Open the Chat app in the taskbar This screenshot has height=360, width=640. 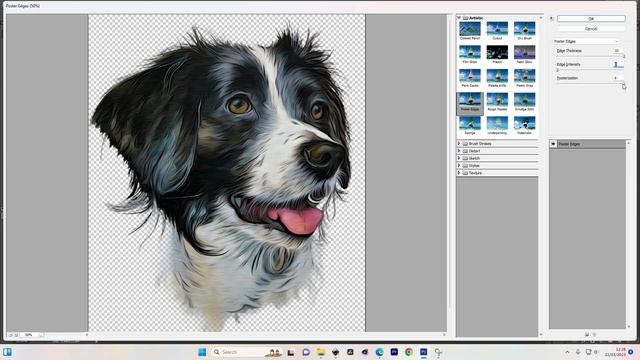[x=306, y=352]
